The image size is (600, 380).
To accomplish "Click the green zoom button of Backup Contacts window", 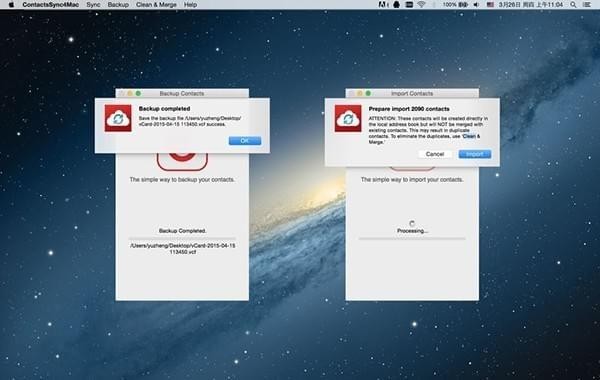I will point(138,93).
